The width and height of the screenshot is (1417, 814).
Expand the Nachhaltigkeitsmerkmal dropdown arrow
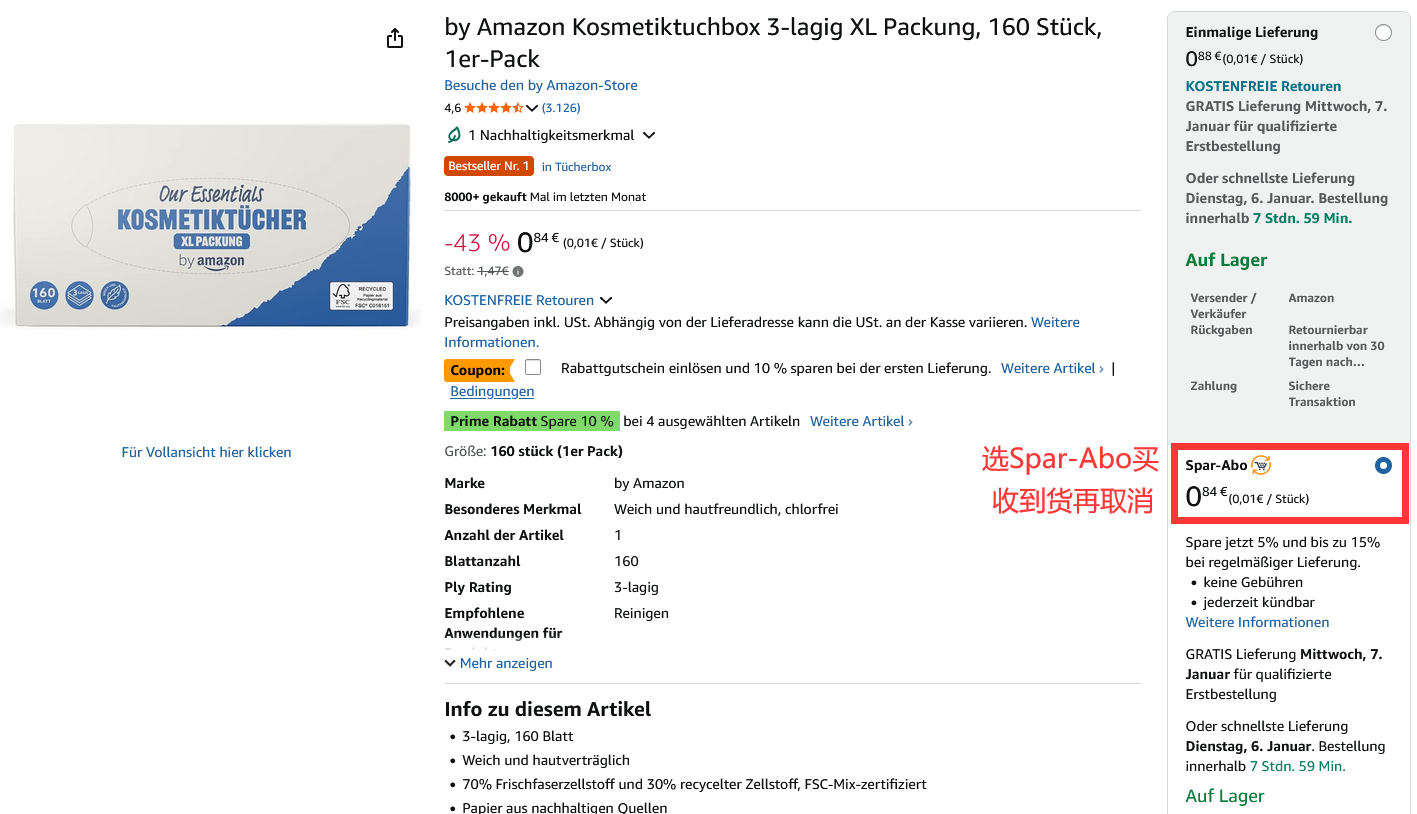(649, 135)
